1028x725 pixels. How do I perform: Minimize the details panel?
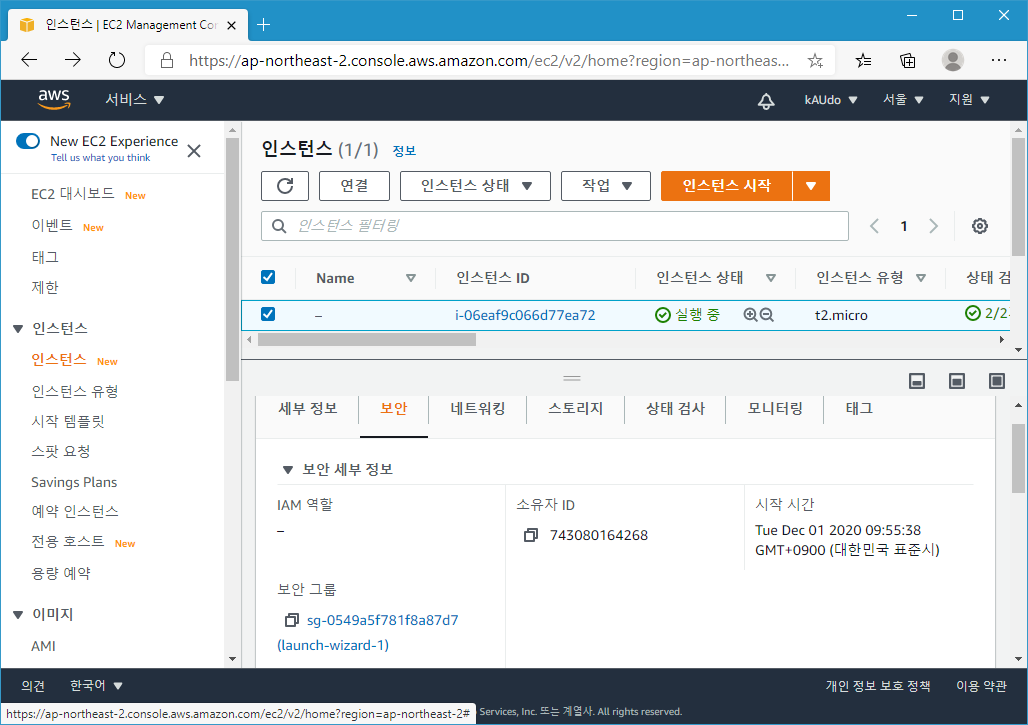coord(917,381)
